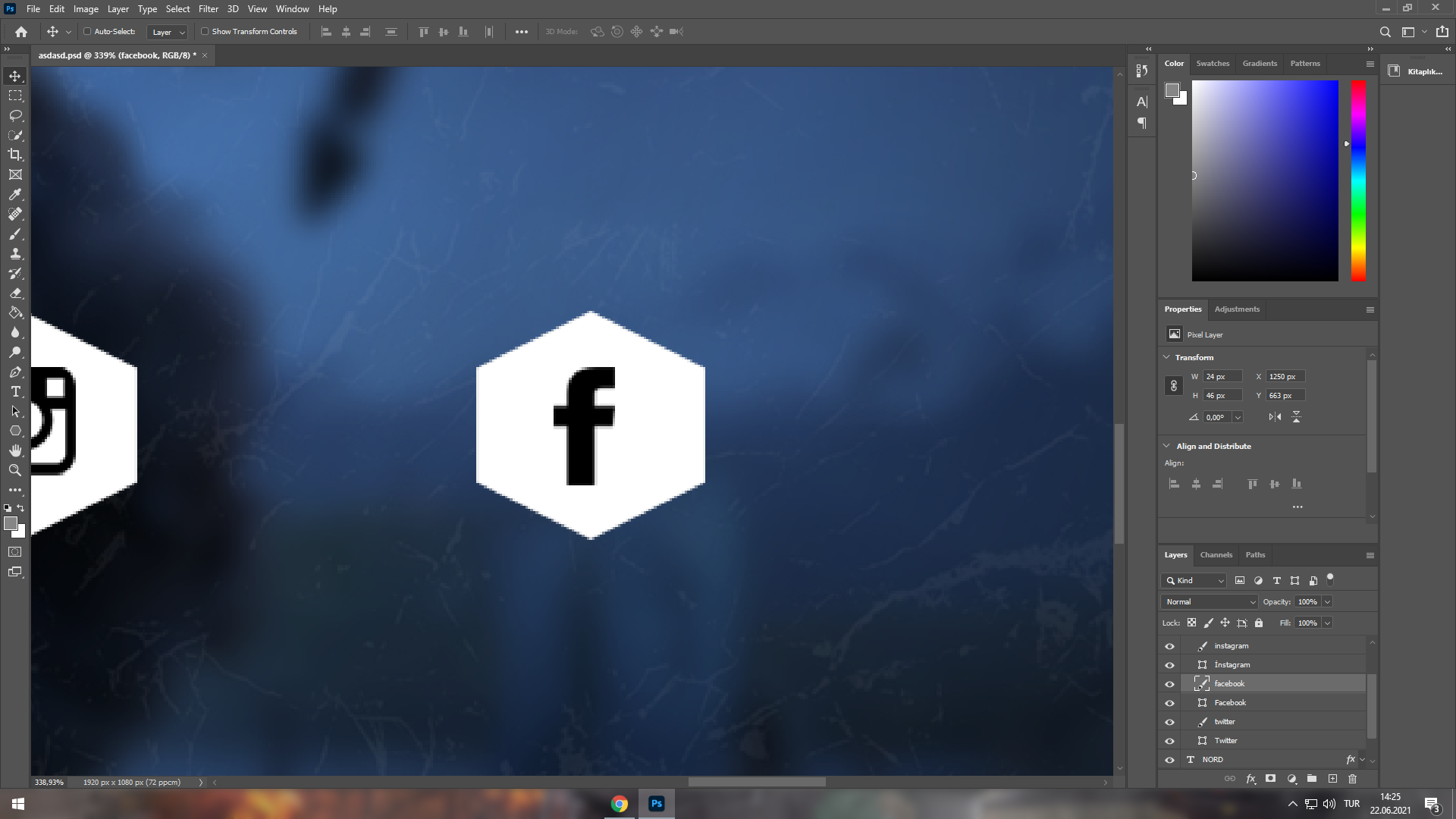Activate the Zoom tool
Image resolution: width=1456 pixels, height=819 pixels.
15,470
